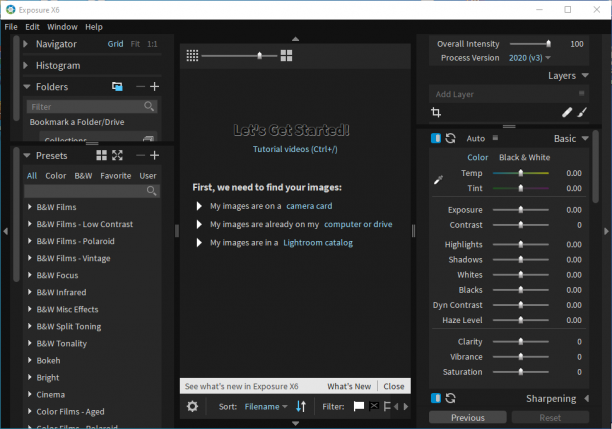Filter by rejected flag icon

374,406
